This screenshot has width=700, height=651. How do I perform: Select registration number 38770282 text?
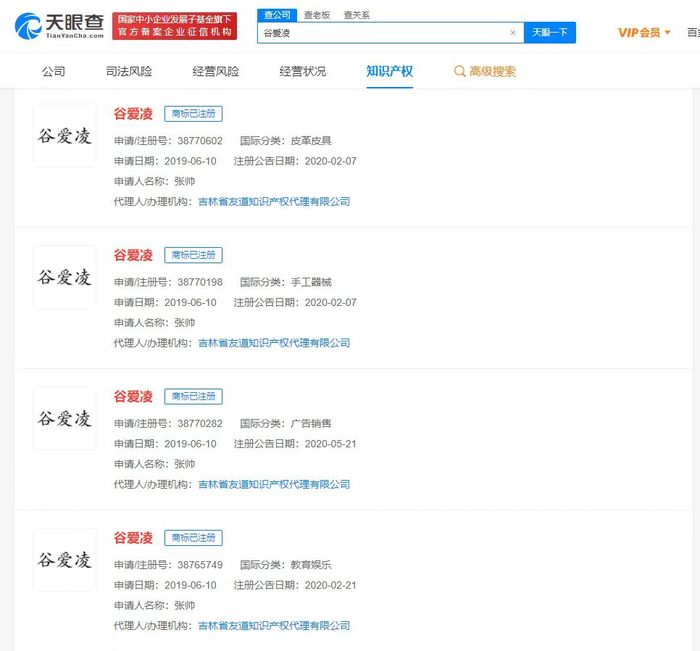[x=200, y=423]
